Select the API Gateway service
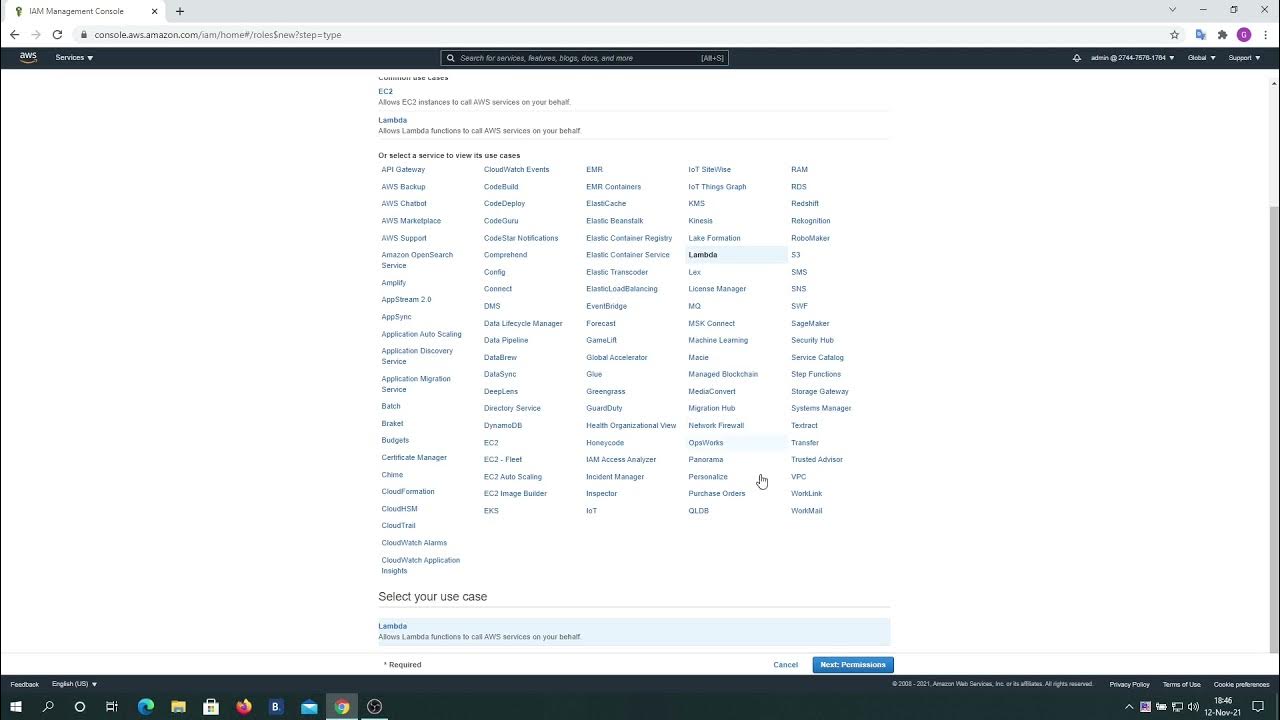This screenshot has height=720, width=1280. click(x=403, y=170)
